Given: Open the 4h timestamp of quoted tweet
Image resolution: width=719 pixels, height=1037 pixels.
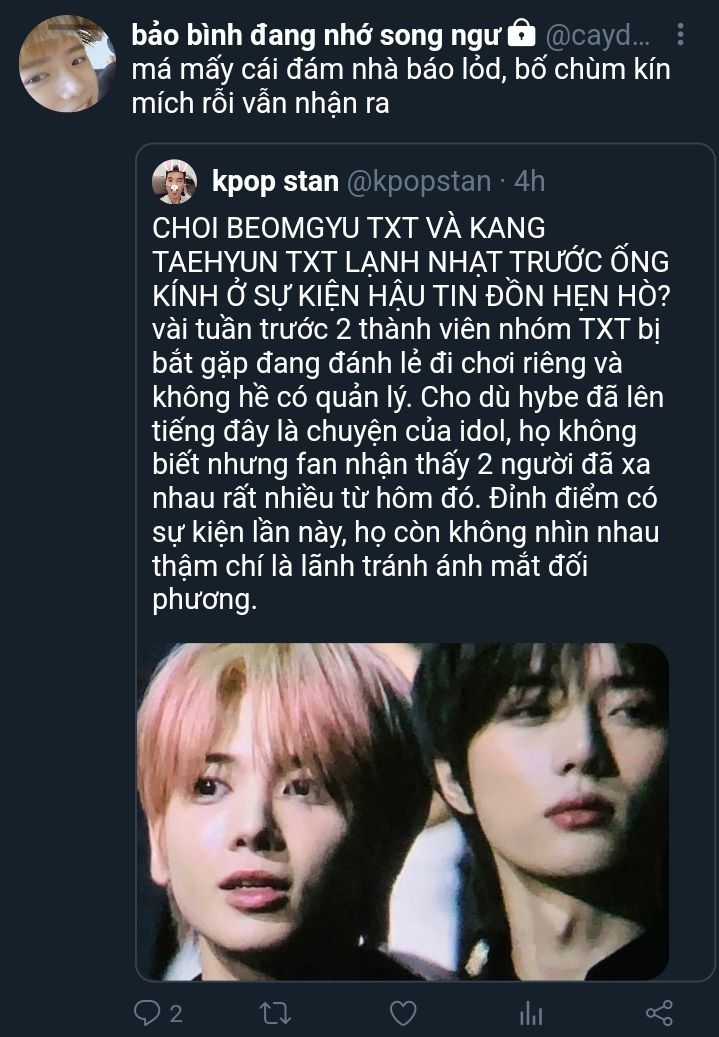Looking at the screenshot, I should tap(530, 181).
